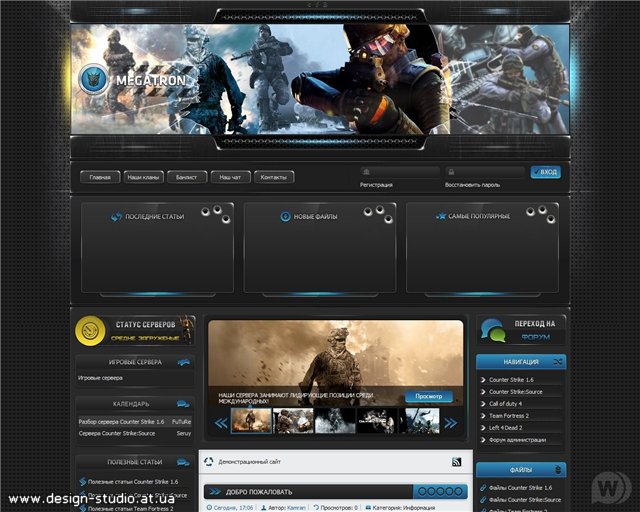Image resolution: width=640 pixels, height=512 pixels.
Task: Open Left 4 Dead 2 in navigation
Action: click(x=505, y=427)
